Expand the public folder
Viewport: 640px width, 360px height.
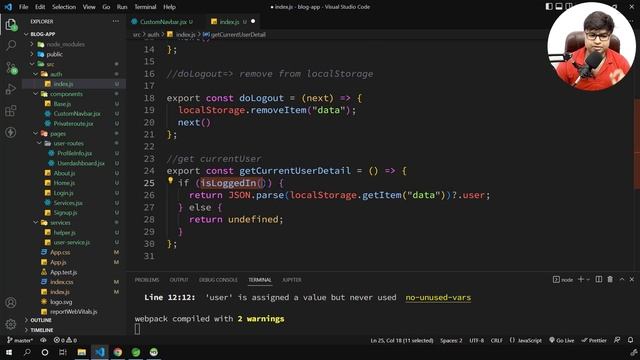click(x=54, y=54)
